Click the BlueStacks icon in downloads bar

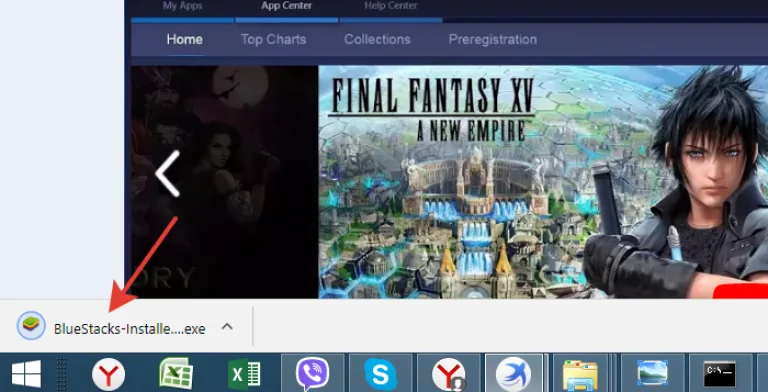[31, 326]
